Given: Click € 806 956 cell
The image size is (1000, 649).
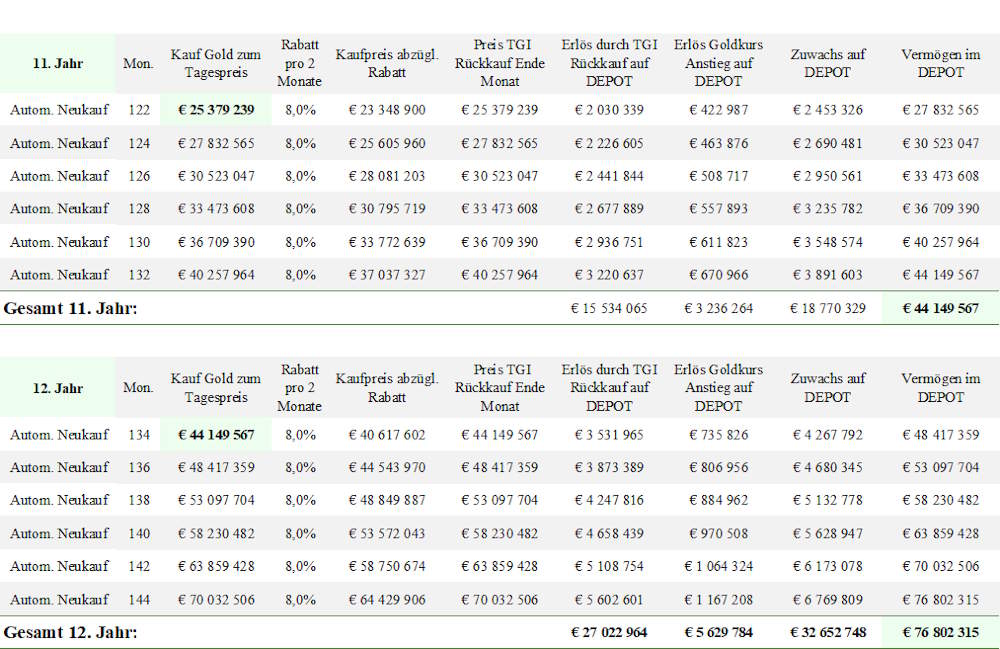Looking at the screenshot, I should 719,467.
